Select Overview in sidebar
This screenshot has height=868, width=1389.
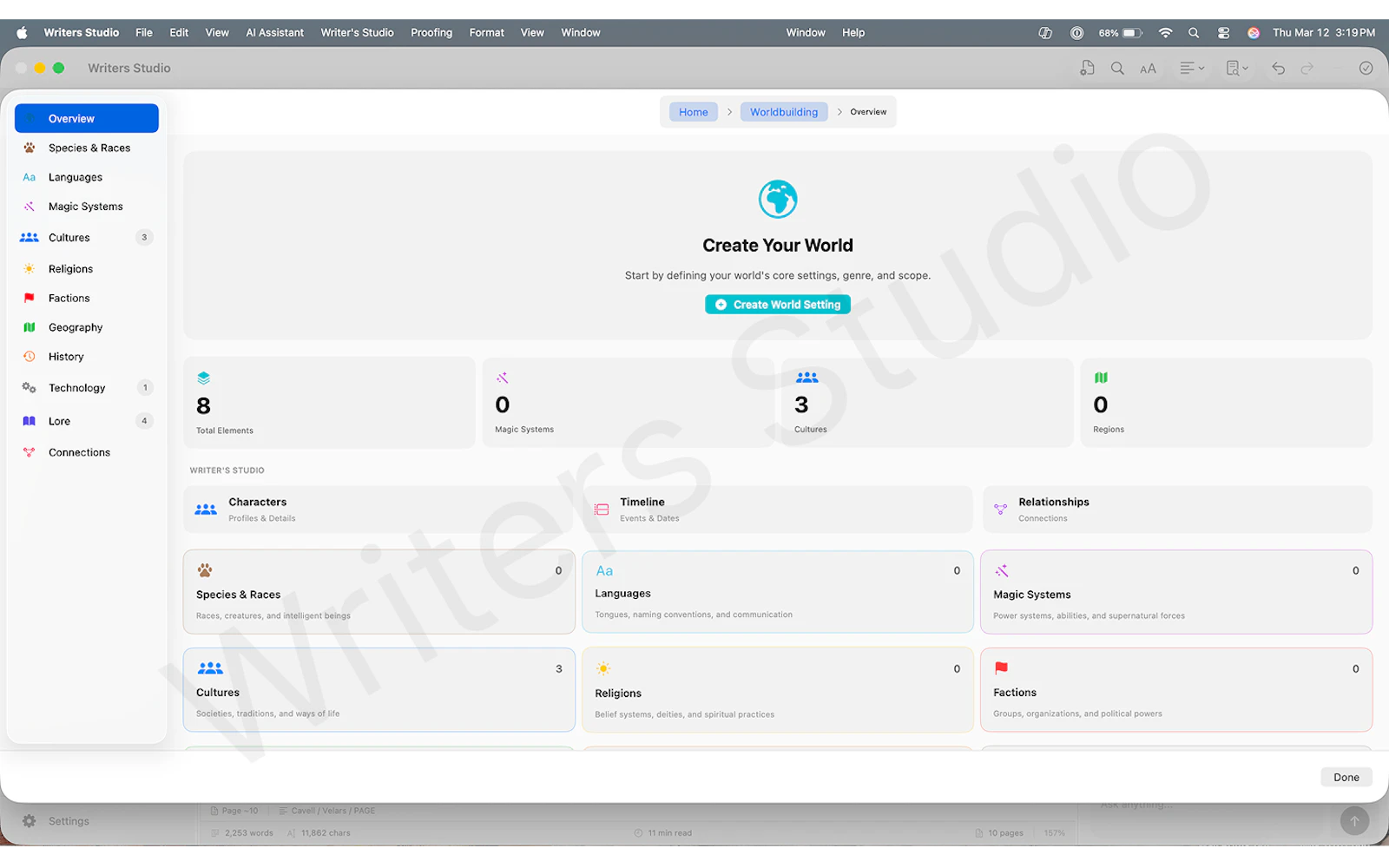point(87,119)
